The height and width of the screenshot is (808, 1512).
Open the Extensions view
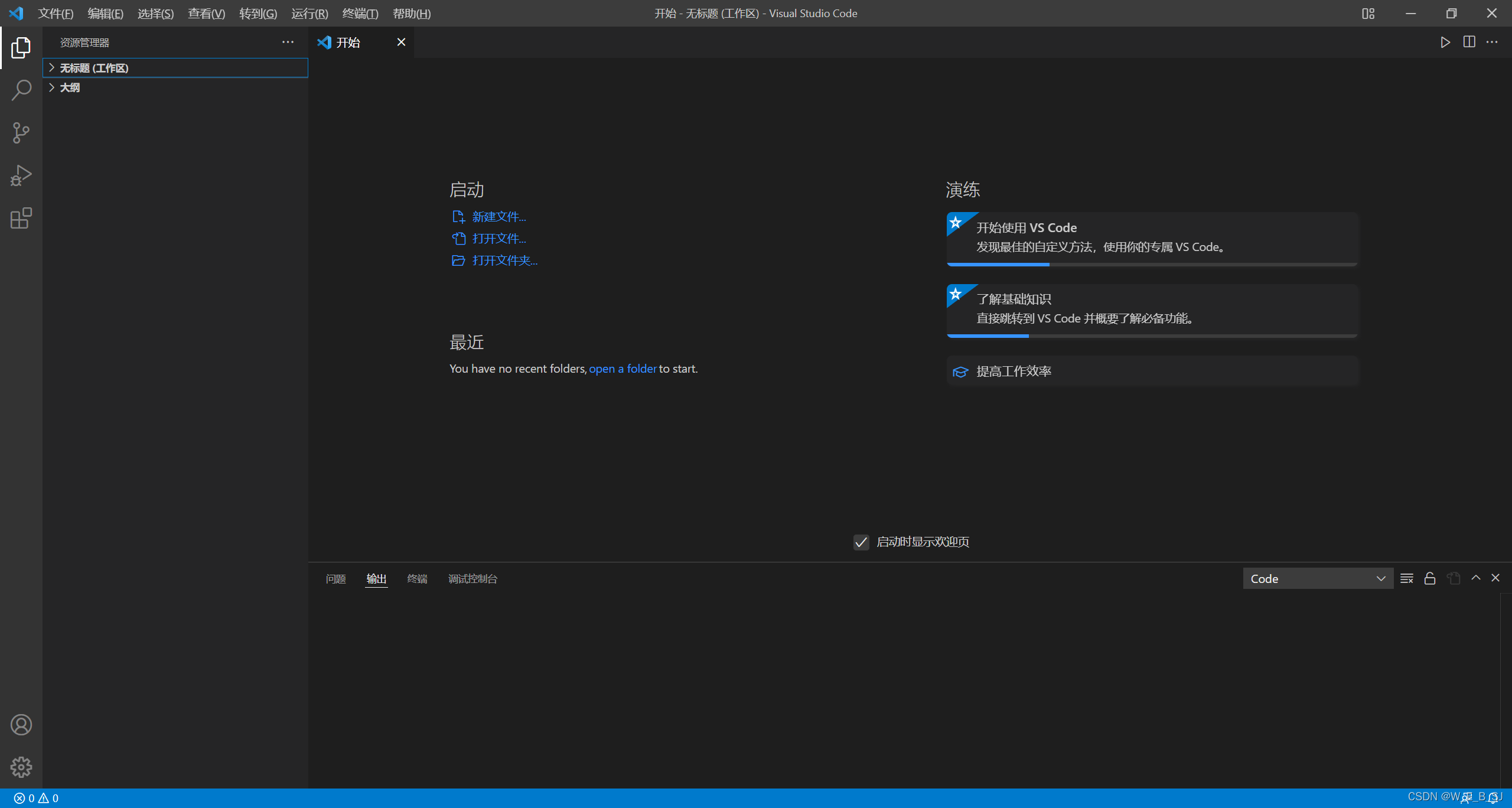(21, 218)
